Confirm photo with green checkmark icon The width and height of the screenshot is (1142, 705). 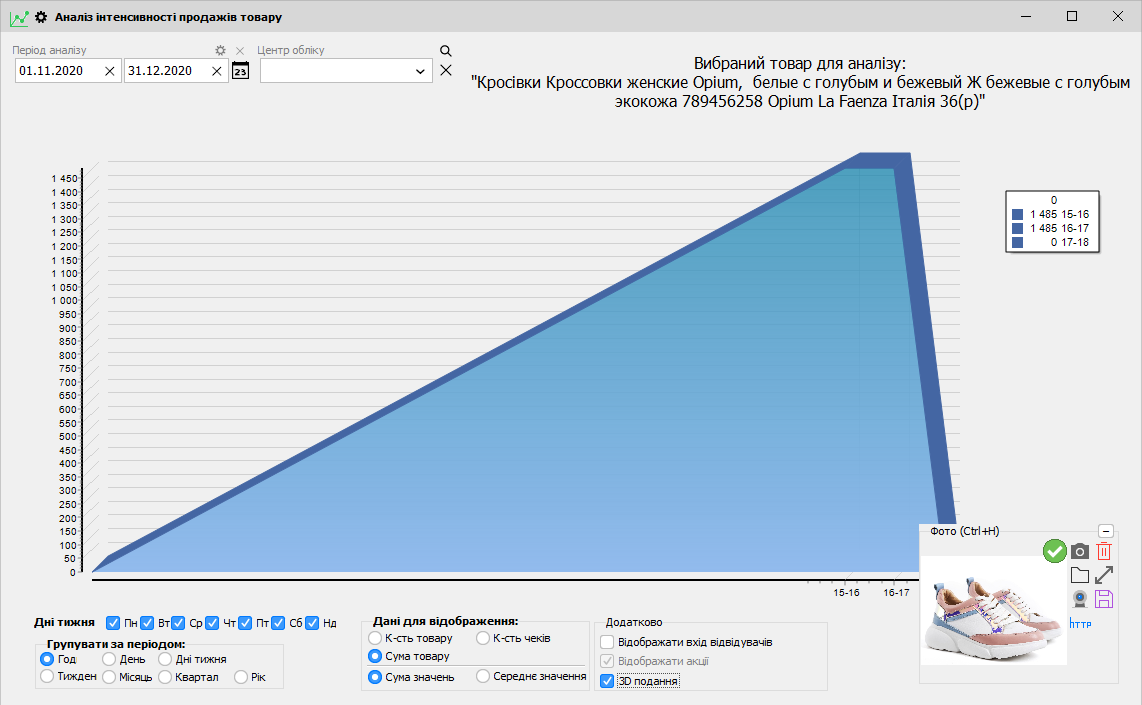point(1054,551)
